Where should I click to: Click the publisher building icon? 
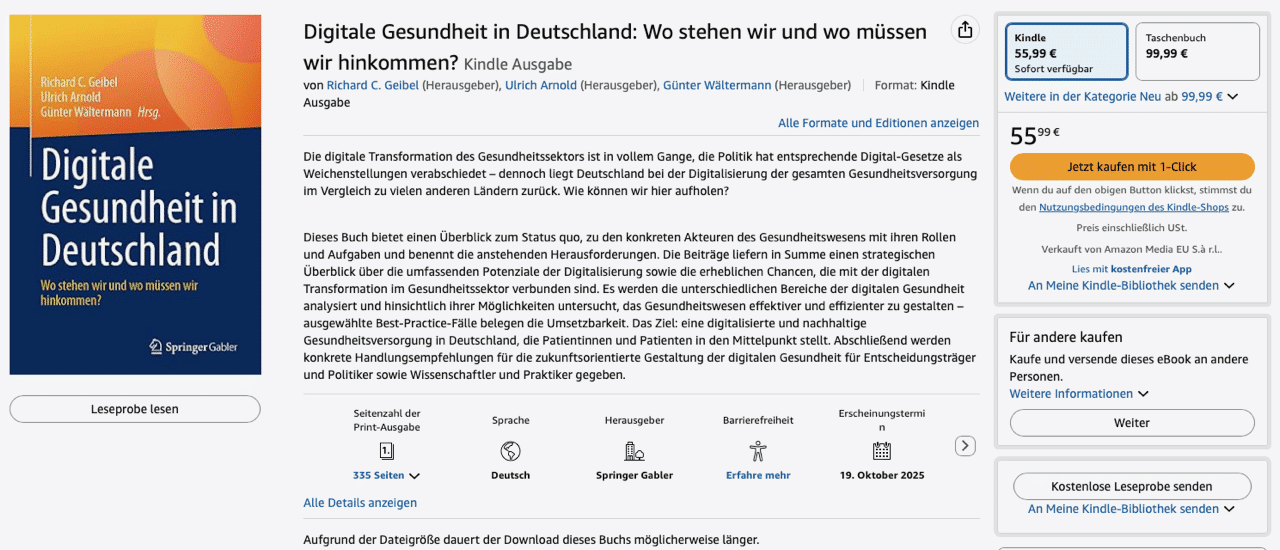(x=634, y=451)
